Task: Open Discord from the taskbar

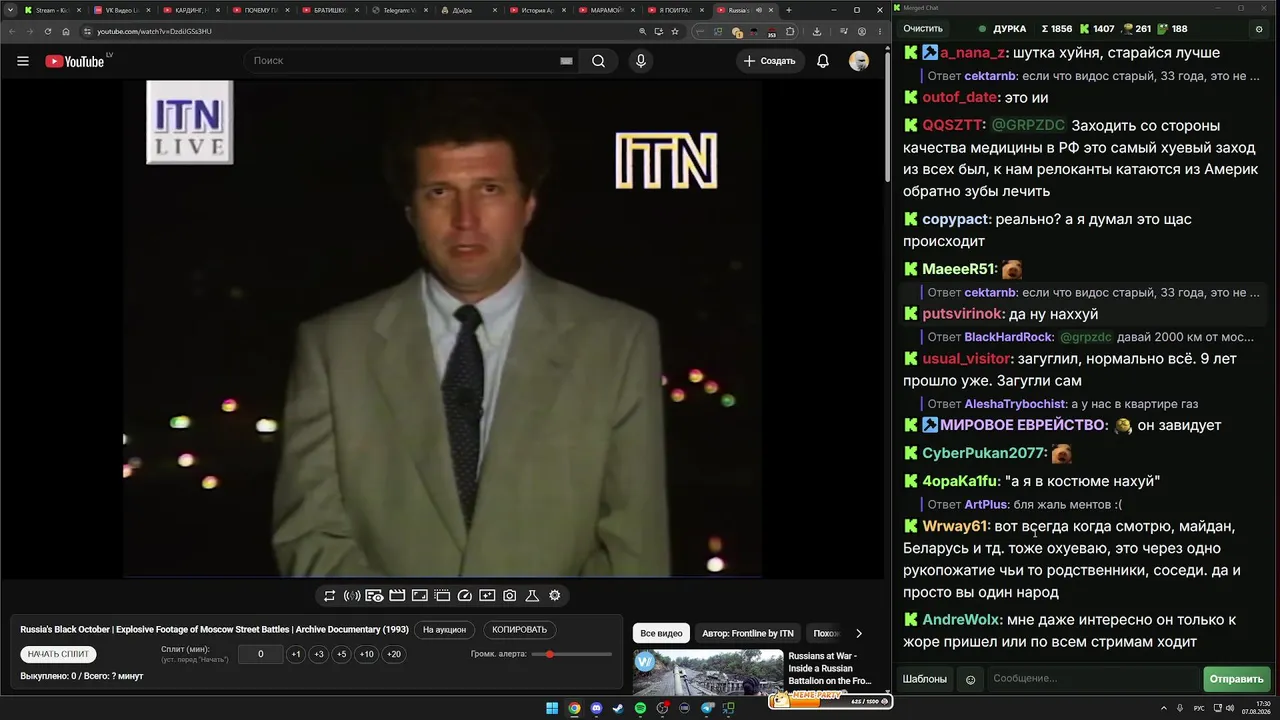Action: (x=596, y=708)
